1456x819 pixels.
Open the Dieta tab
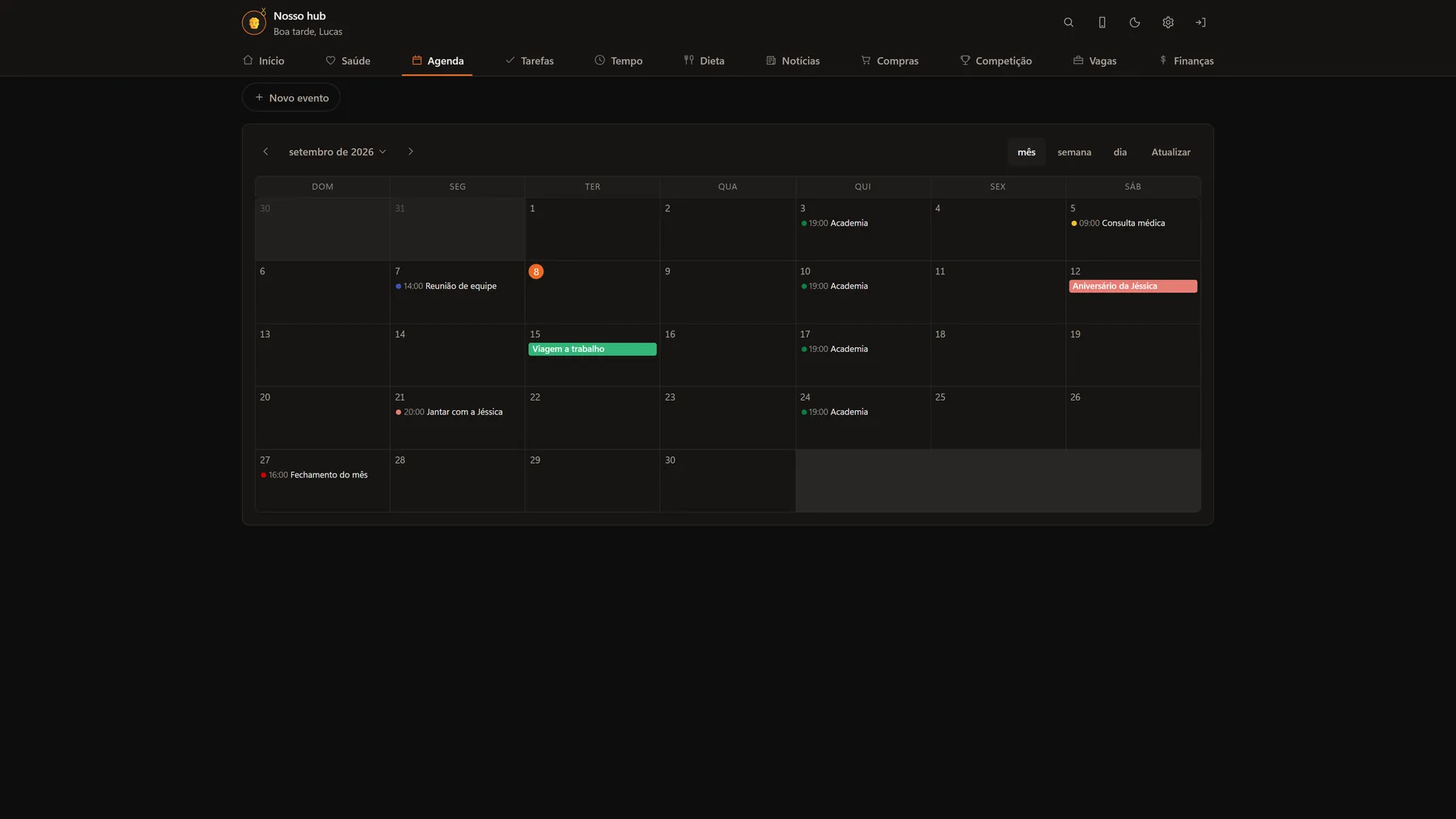point(705,61)
